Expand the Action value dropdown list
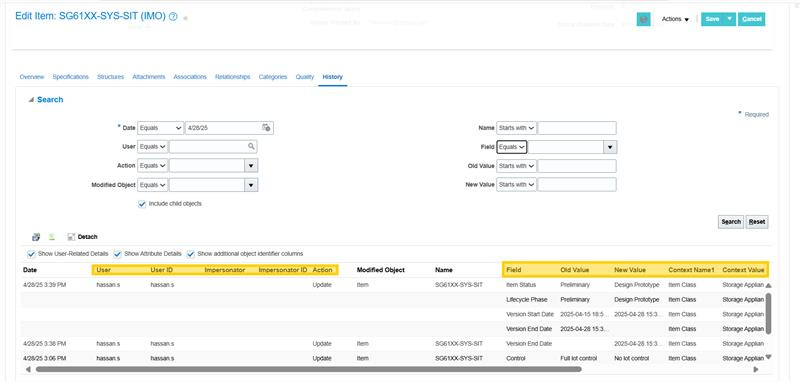Viewport: 800px width, 383px height. [x=251, y=166]
